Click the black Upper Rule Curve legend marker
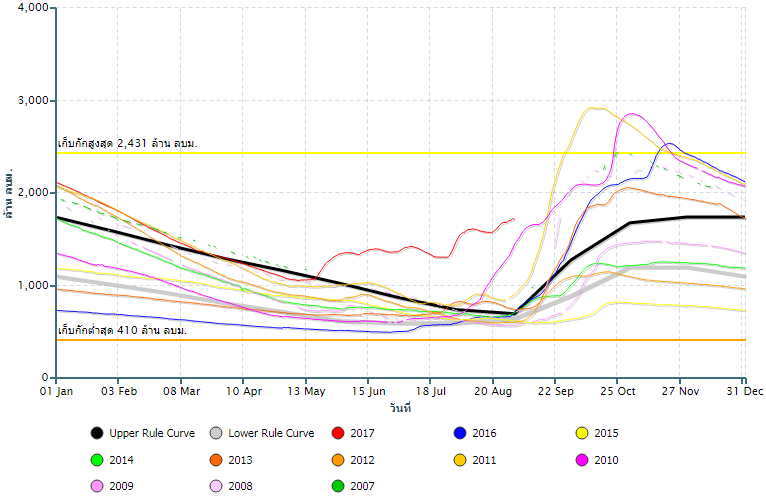 click(x=96, y=433)
